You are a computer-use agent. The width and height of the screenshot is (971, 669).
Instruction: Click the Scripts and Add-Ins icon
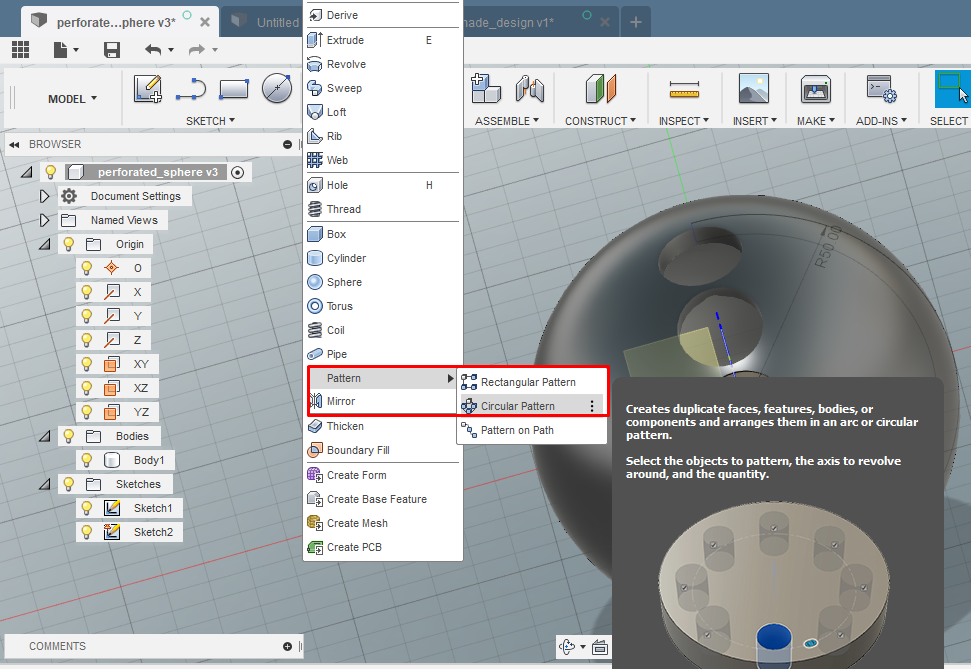coord(882,89)
